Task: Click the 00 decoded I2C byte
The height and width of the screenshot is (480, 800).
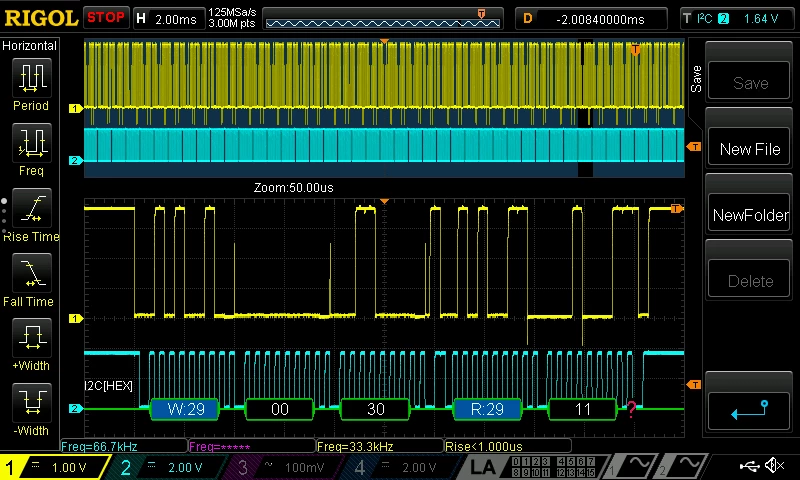Action: 280,409
